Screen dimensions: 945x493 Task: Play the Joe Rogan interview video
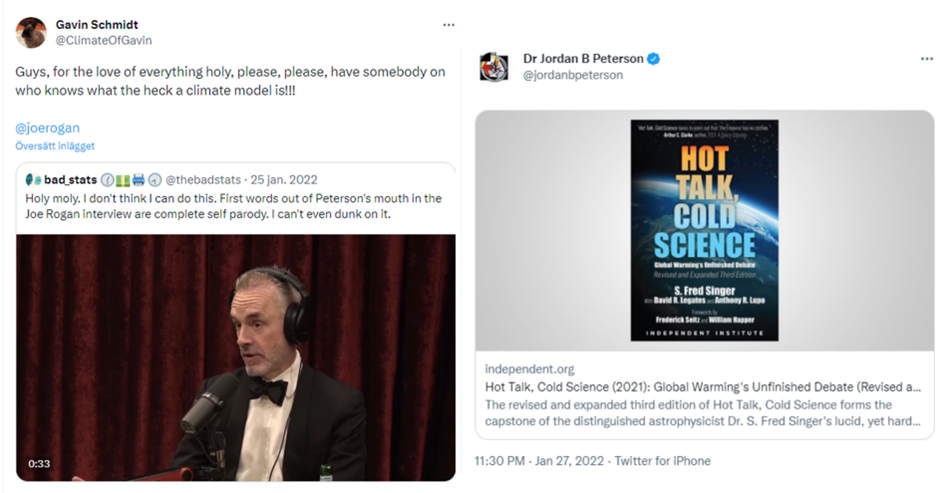coord(236,357)
